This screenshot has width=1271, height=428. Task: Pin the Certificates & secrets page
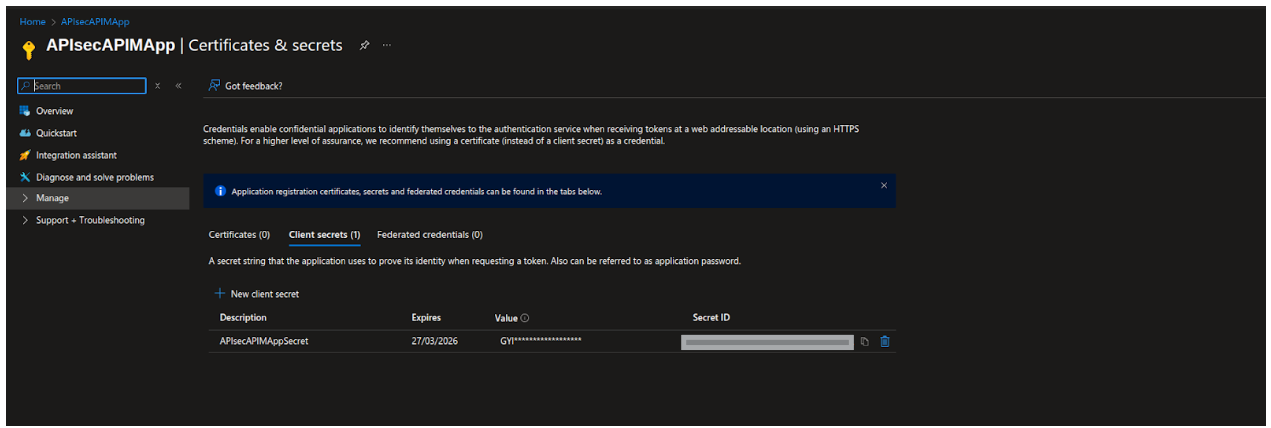365,45
